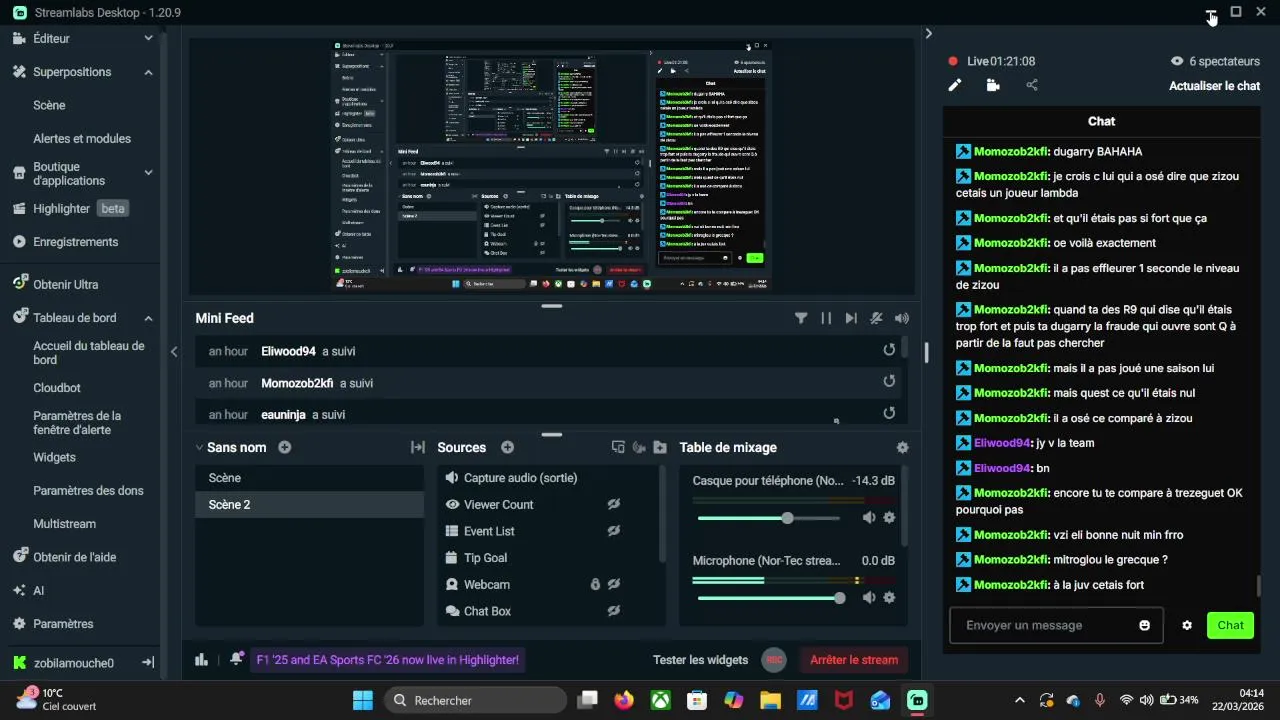Open Casque pour téléphone source settings gear
The width and height of the screenshot is (1280, 720).
click(889, 517)
